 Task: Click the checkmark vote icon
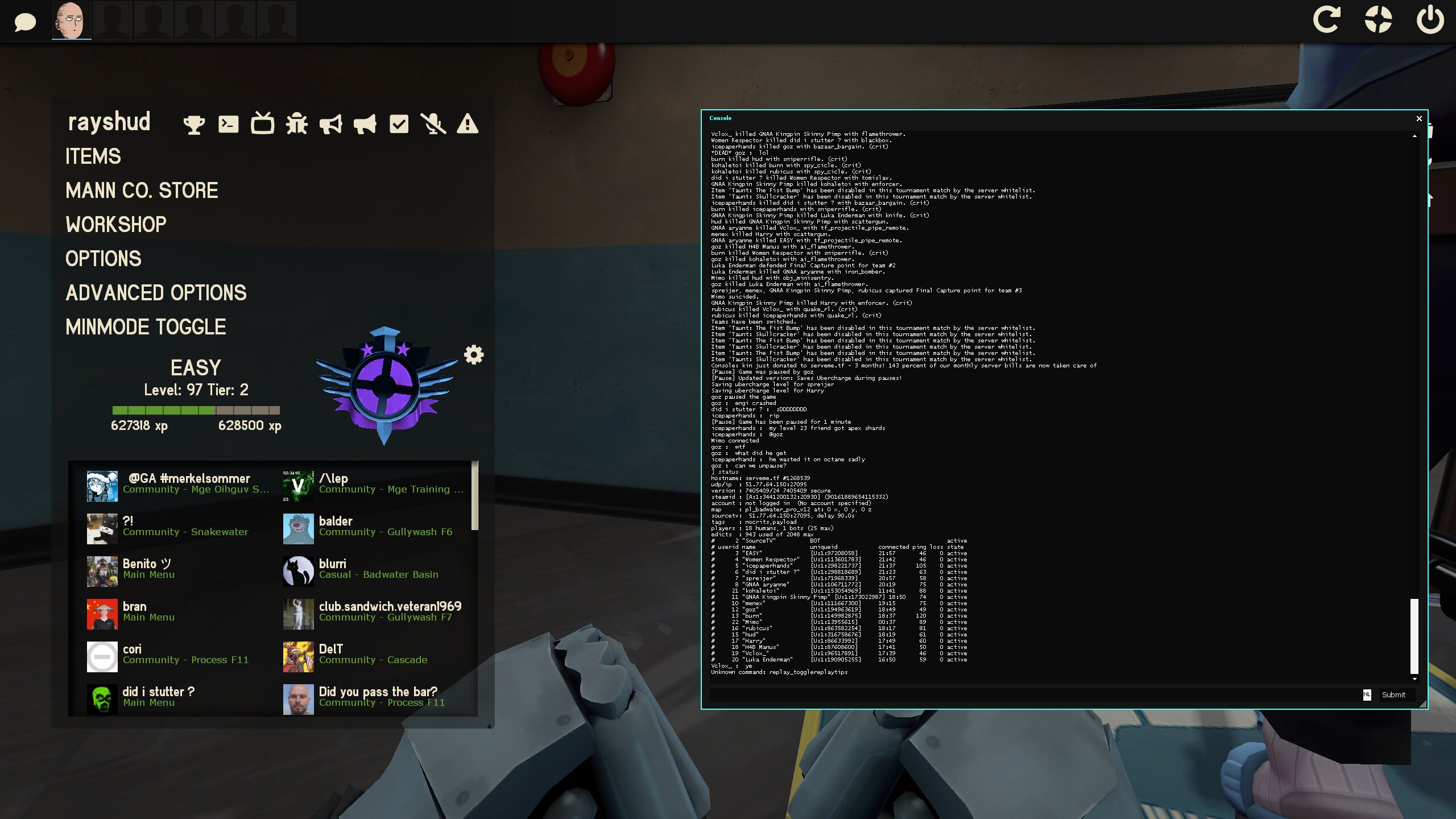click(x=399, y=124)
